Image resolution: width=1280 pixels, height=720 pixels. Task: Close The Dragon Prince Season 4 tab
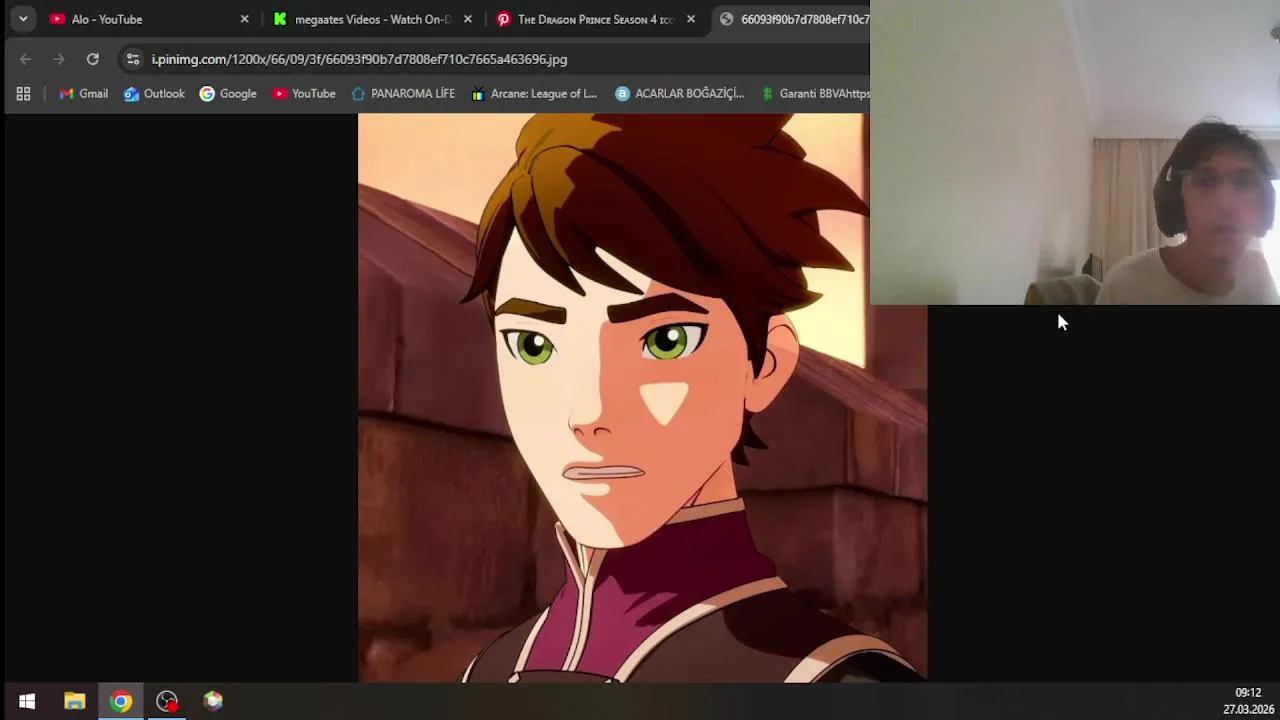click(x=690, y=19)
